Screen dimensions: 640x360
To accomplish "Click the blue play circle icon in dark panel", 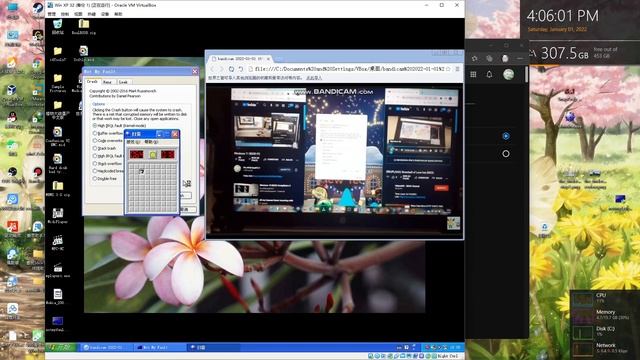I will pos(506,136).
